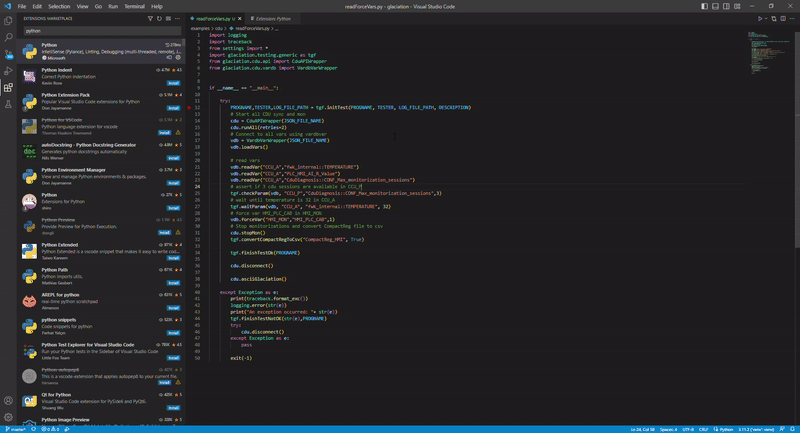This screenshot has width=800, height=433.
Task: Click 'cdu' breadcrumb segment
Action: coord(218,29)
